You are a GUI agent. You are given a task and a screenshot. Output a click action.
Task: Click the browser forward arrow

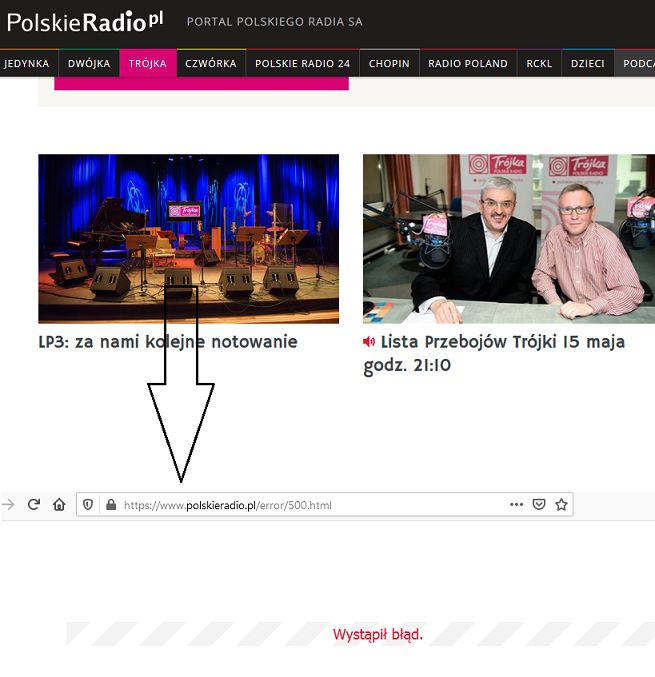8,504
